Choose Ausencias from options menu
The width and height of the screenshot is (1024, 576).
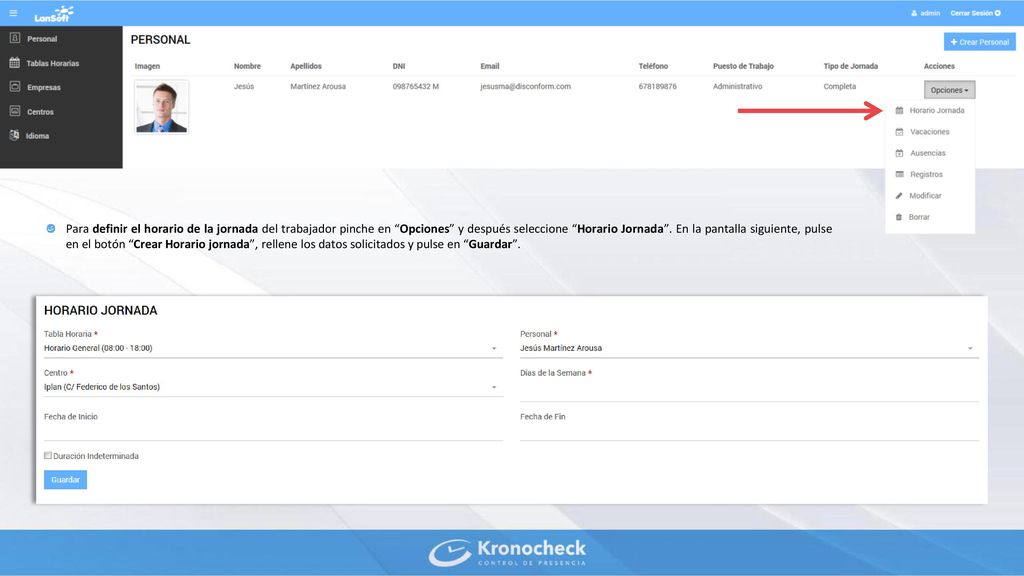tap(927, 153)
